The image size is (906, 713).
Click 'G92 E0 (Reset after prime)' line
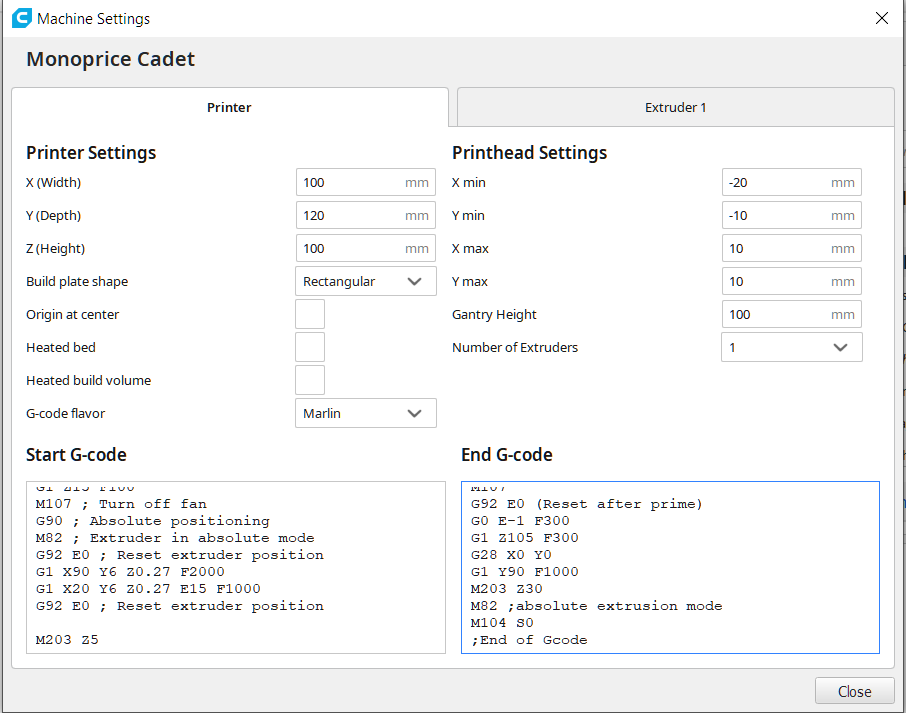point(586,504)
